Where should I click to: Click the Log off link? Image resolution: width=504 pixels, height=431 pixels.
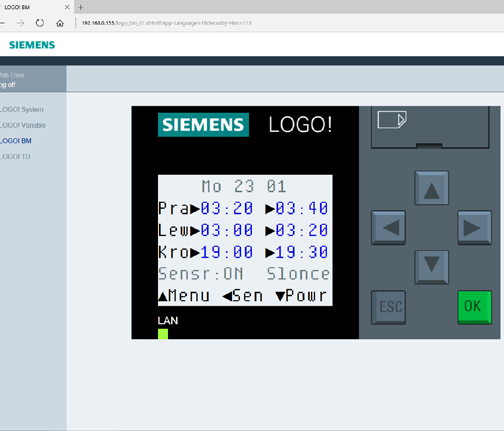[x=8, y=85]
